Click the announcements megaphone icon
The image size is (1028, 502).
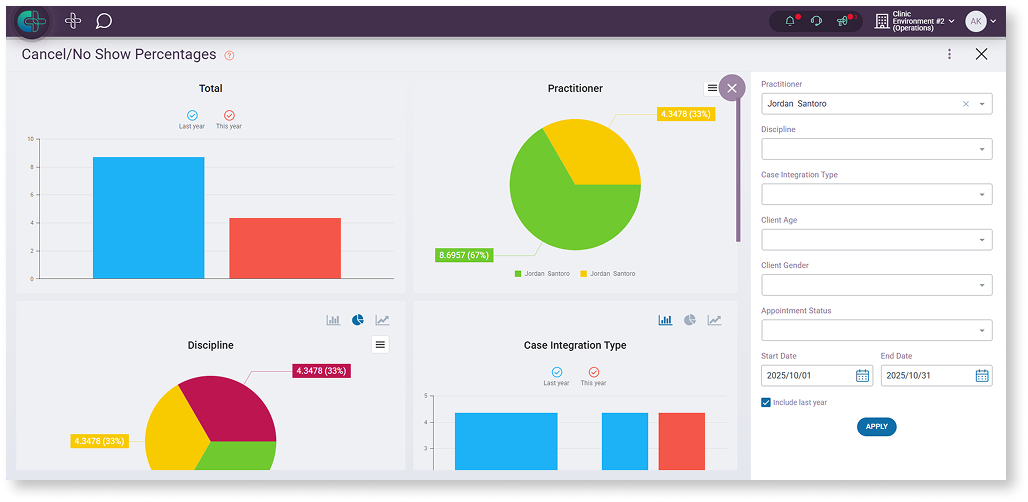pyautogui.click(x=842, y=21)
